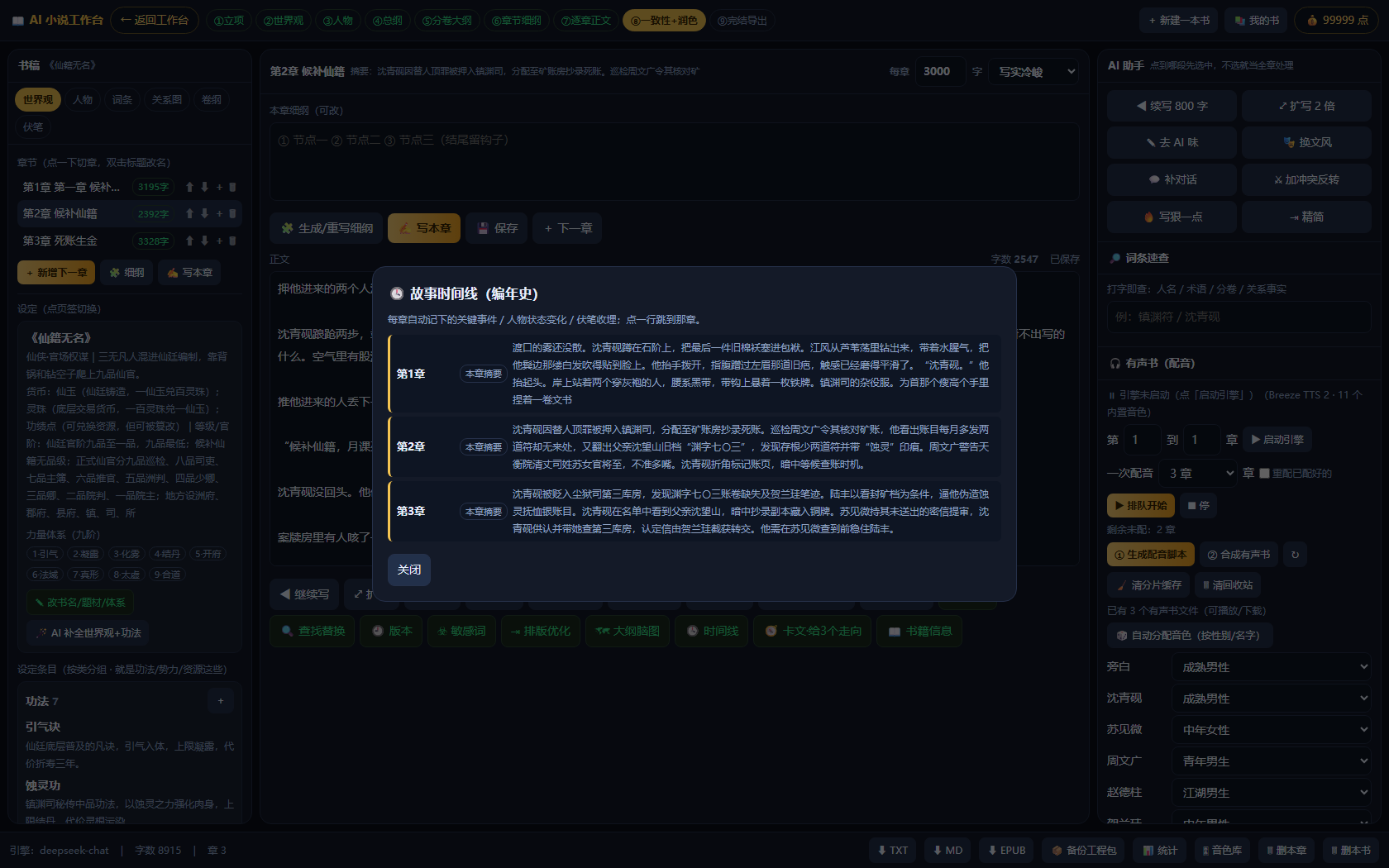Export book as EPUB
Screen dimensions: 1389x868
pyautogui.click(x=1005, y=850)
